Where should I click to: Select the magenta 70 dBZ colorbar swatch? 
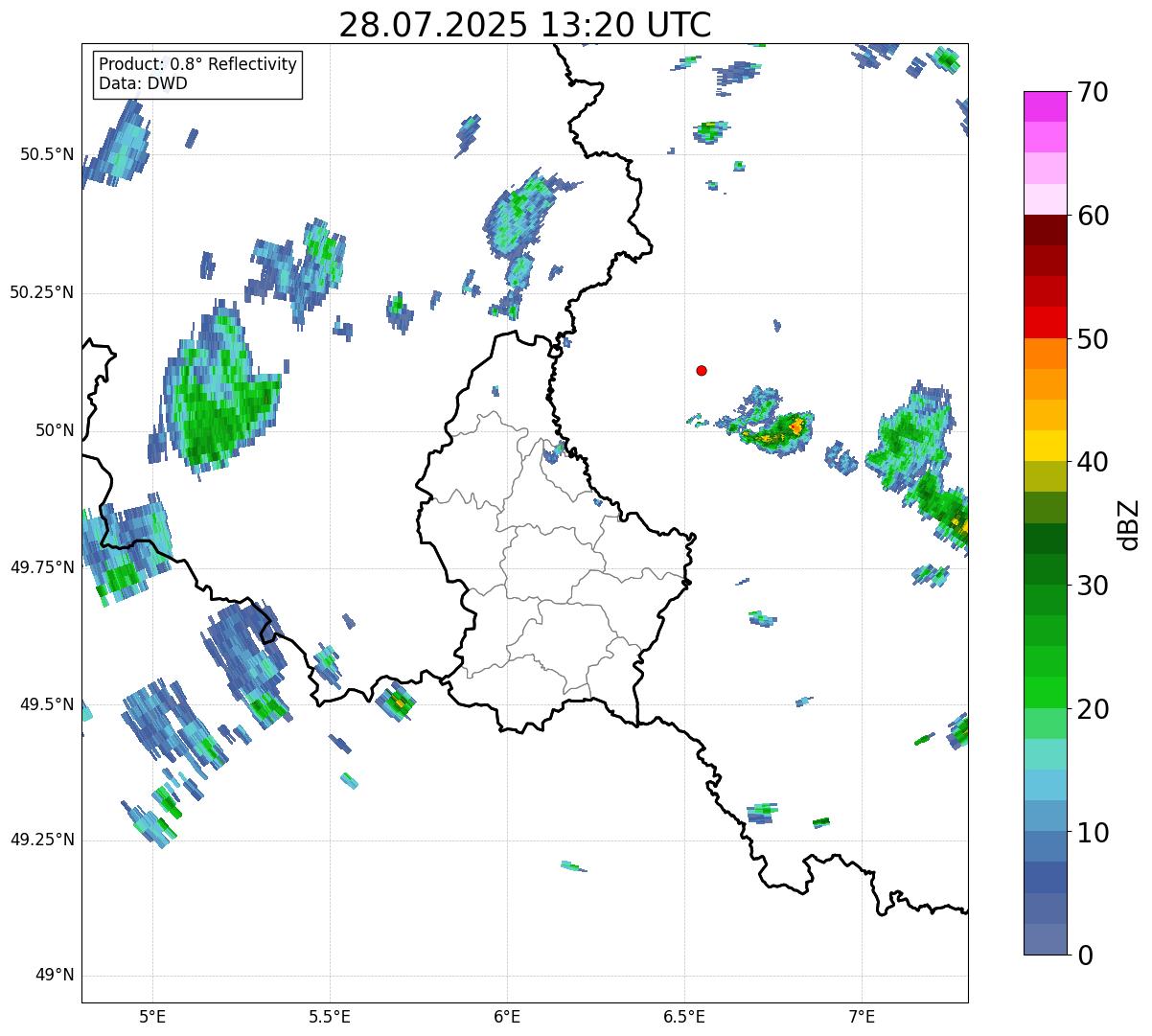click(x=1047, y=106)
